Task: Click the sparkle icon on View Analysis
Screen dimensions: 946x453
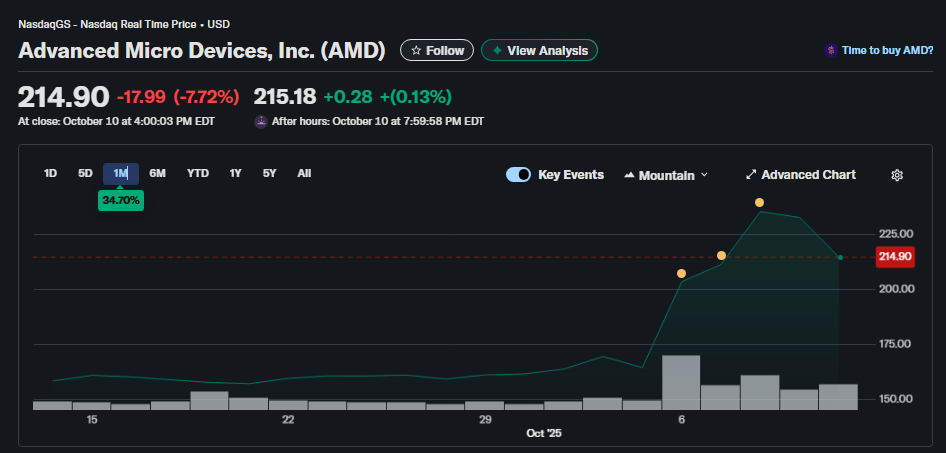Action: click(497, 50)
